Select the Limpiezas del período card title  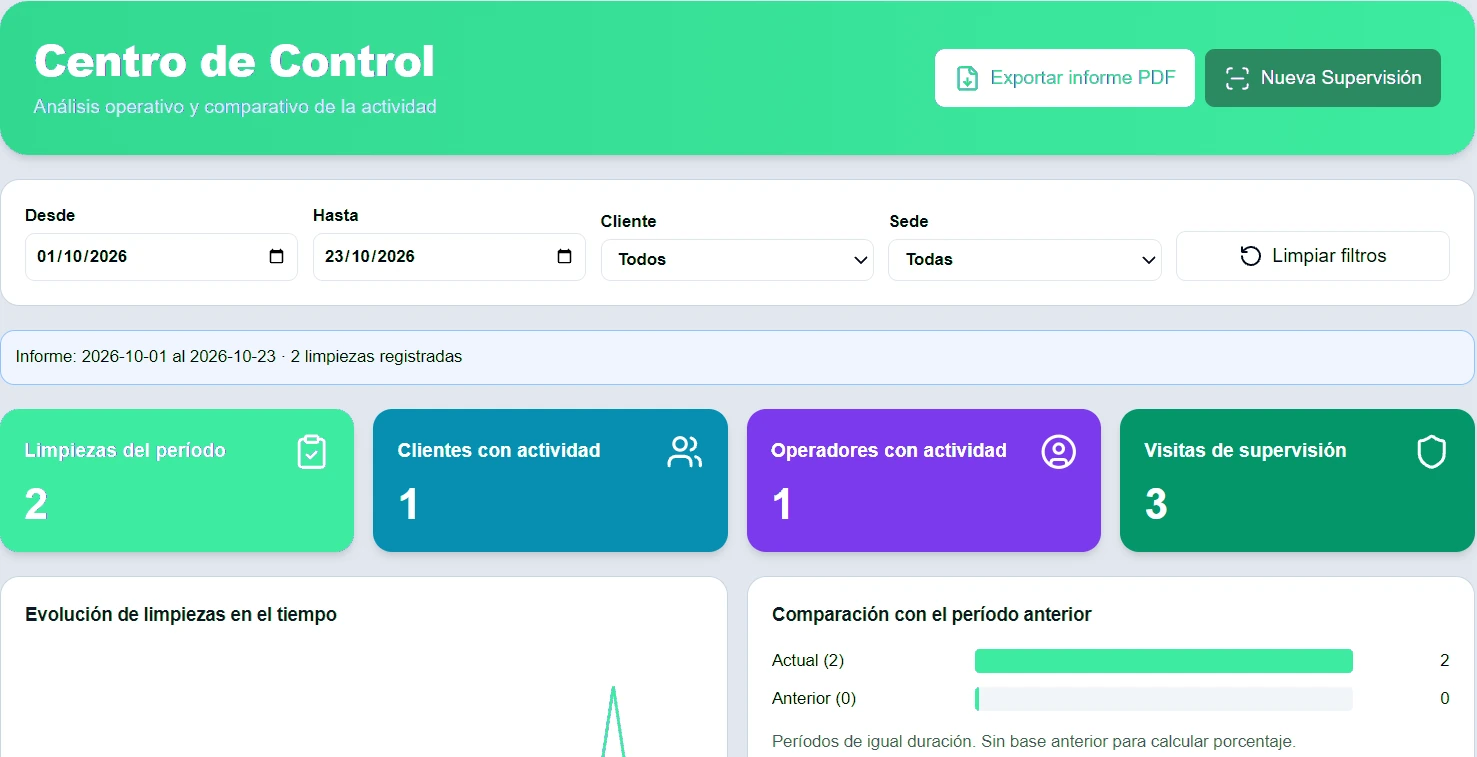click(125, 451)
